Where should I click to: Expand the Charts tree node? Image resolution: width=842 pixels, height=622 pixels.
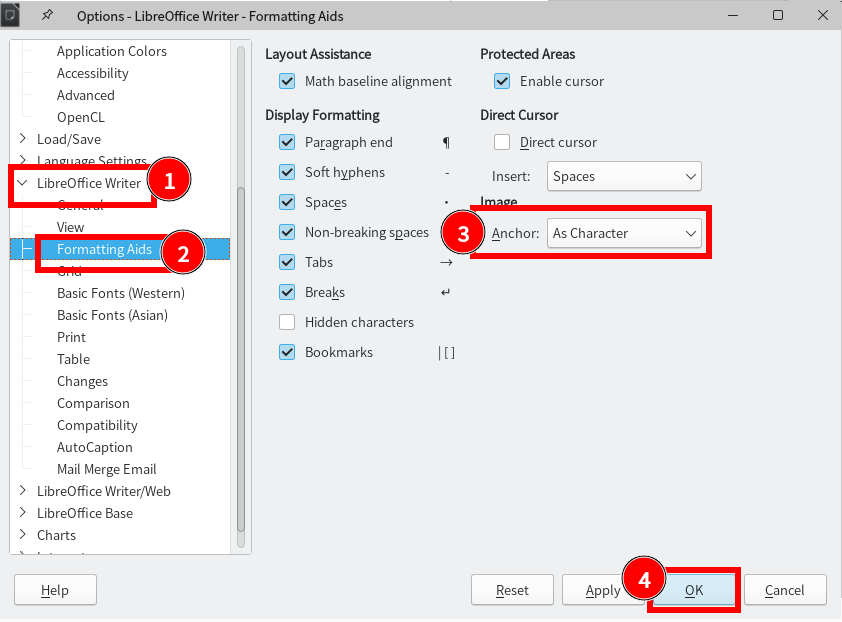pos(23,534)
